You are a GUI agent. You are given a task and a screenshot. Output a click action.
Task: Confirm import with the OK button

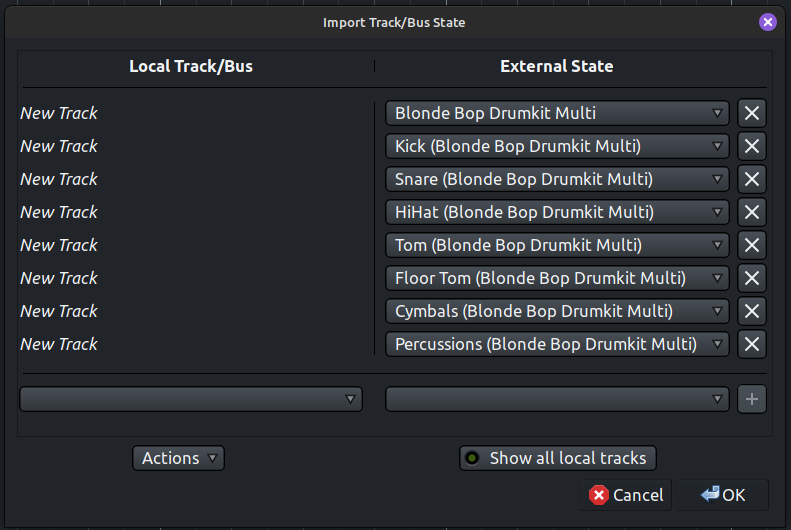[x=723, y=495]
